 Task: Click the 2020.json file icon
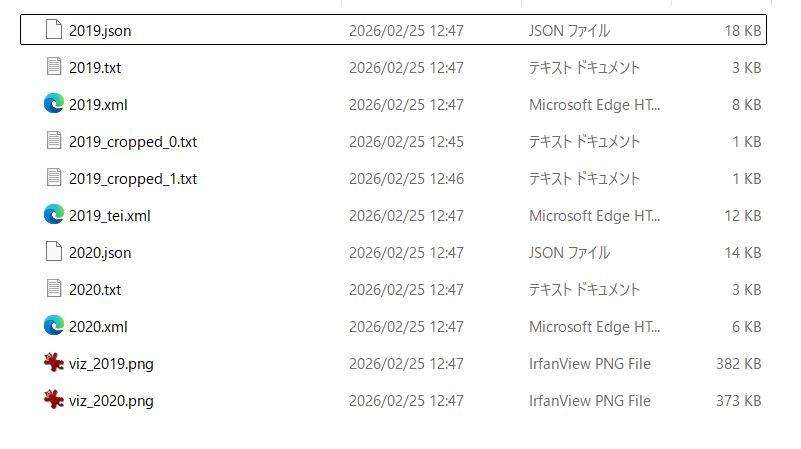coord(54,252)
